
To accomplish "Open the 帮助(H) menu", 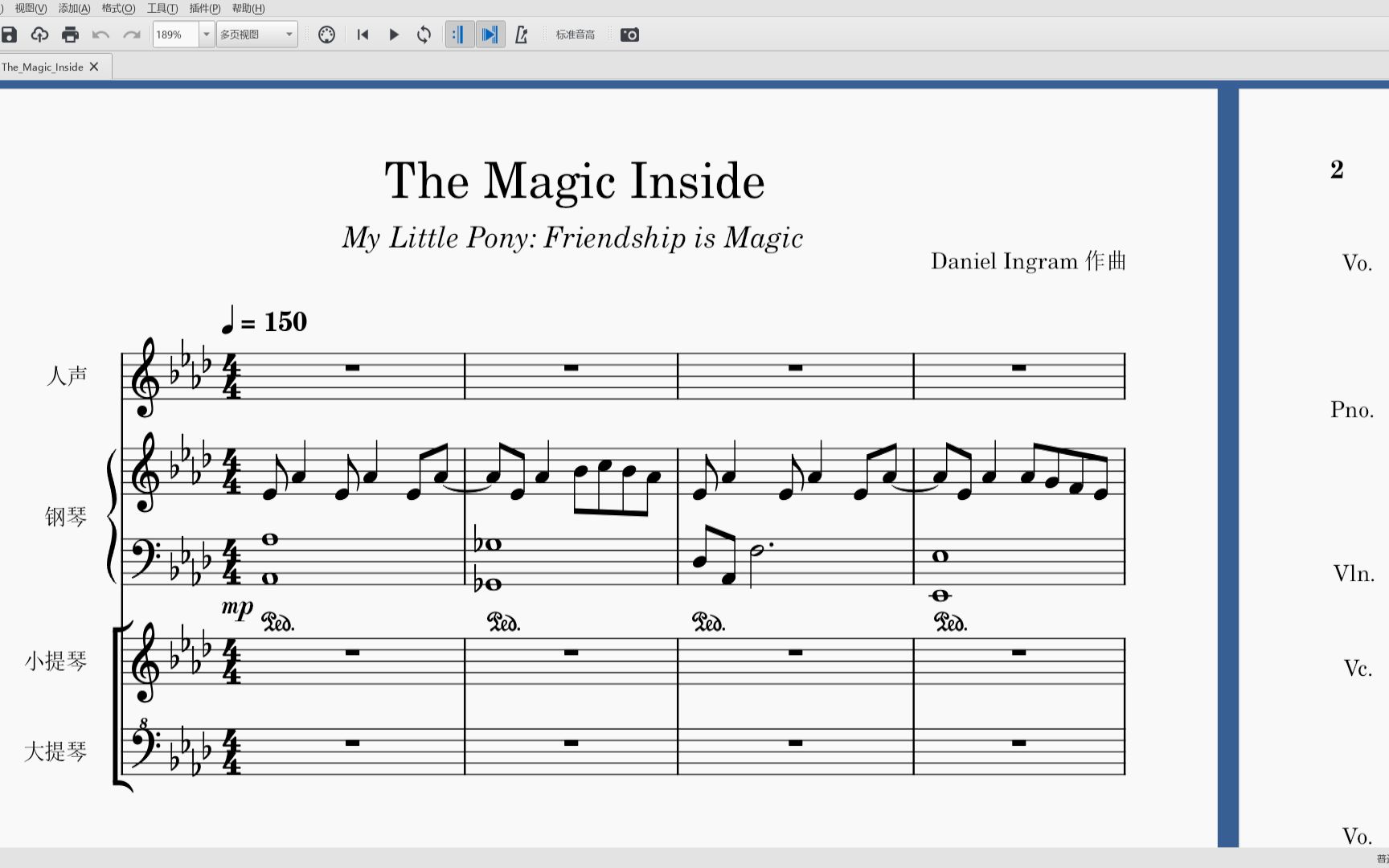I will pyautogui.click(x=248, y=8).
